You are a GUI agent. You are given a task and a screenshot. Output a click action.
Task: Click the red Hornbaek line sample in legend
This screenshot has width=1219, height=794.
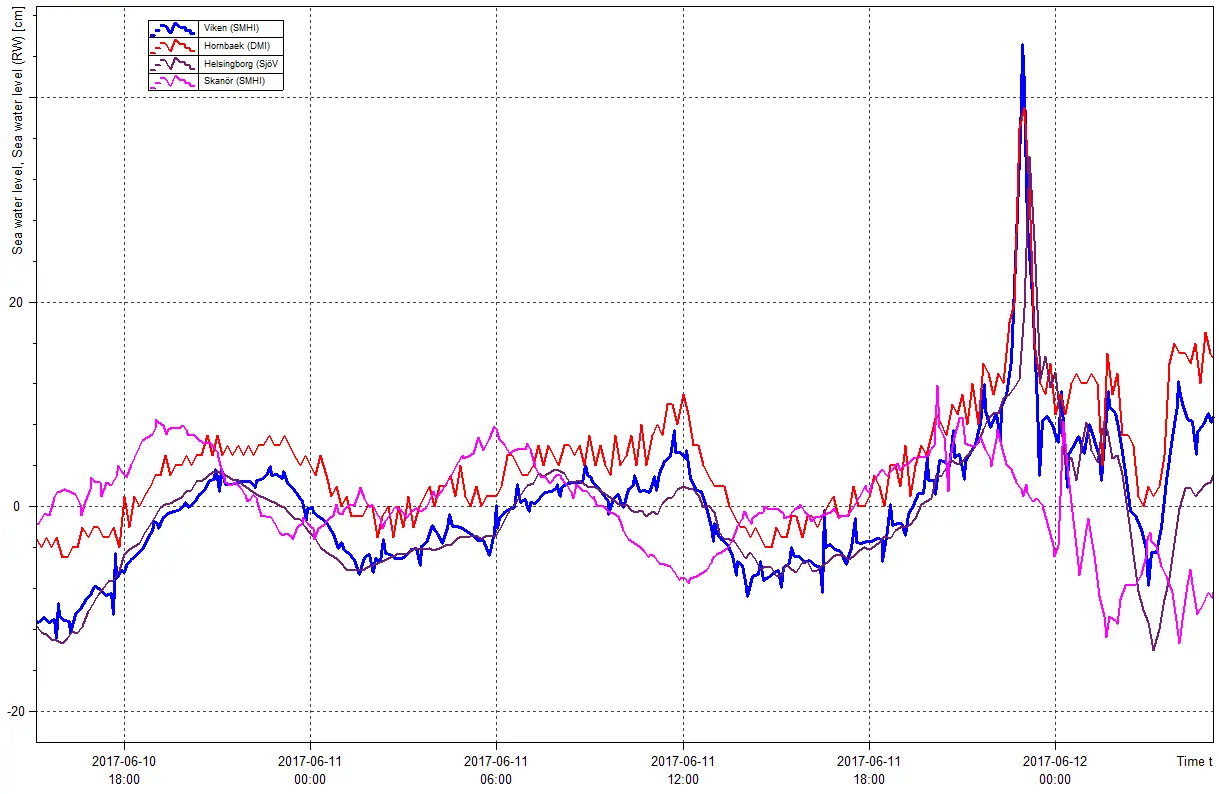[172, 46]
